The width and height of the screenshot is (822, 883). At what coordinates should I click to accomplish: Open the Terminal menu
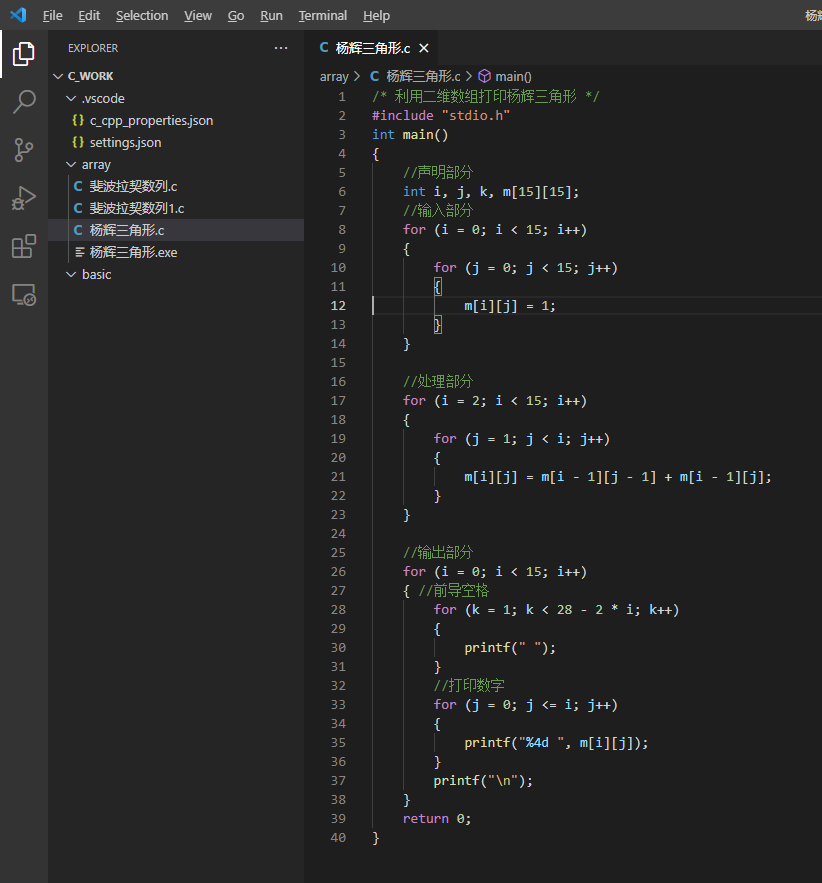click(x=323, y=16)
